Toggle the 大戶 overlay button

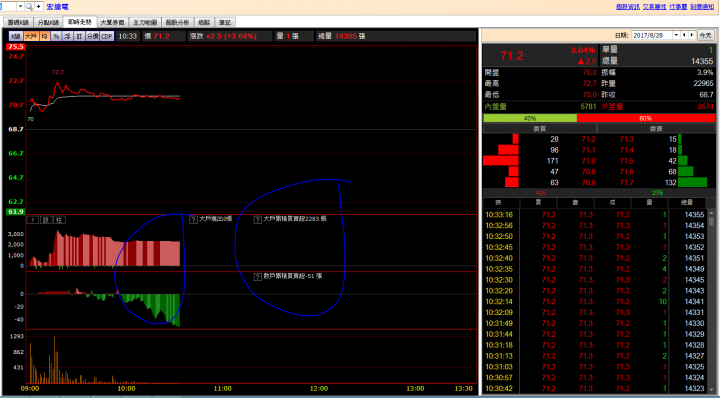[31, 36]
